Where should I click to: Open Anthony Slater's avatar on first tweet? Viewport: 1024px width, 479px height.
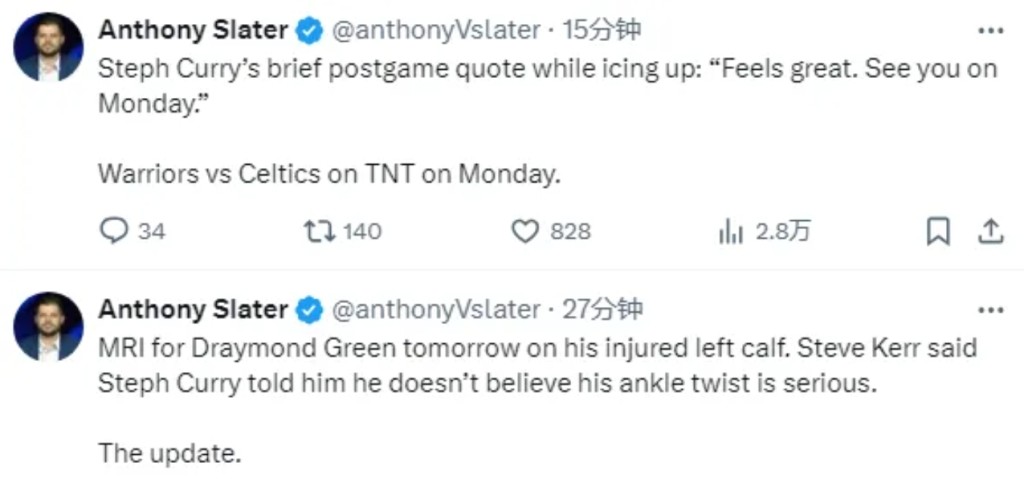pos(48,47)
